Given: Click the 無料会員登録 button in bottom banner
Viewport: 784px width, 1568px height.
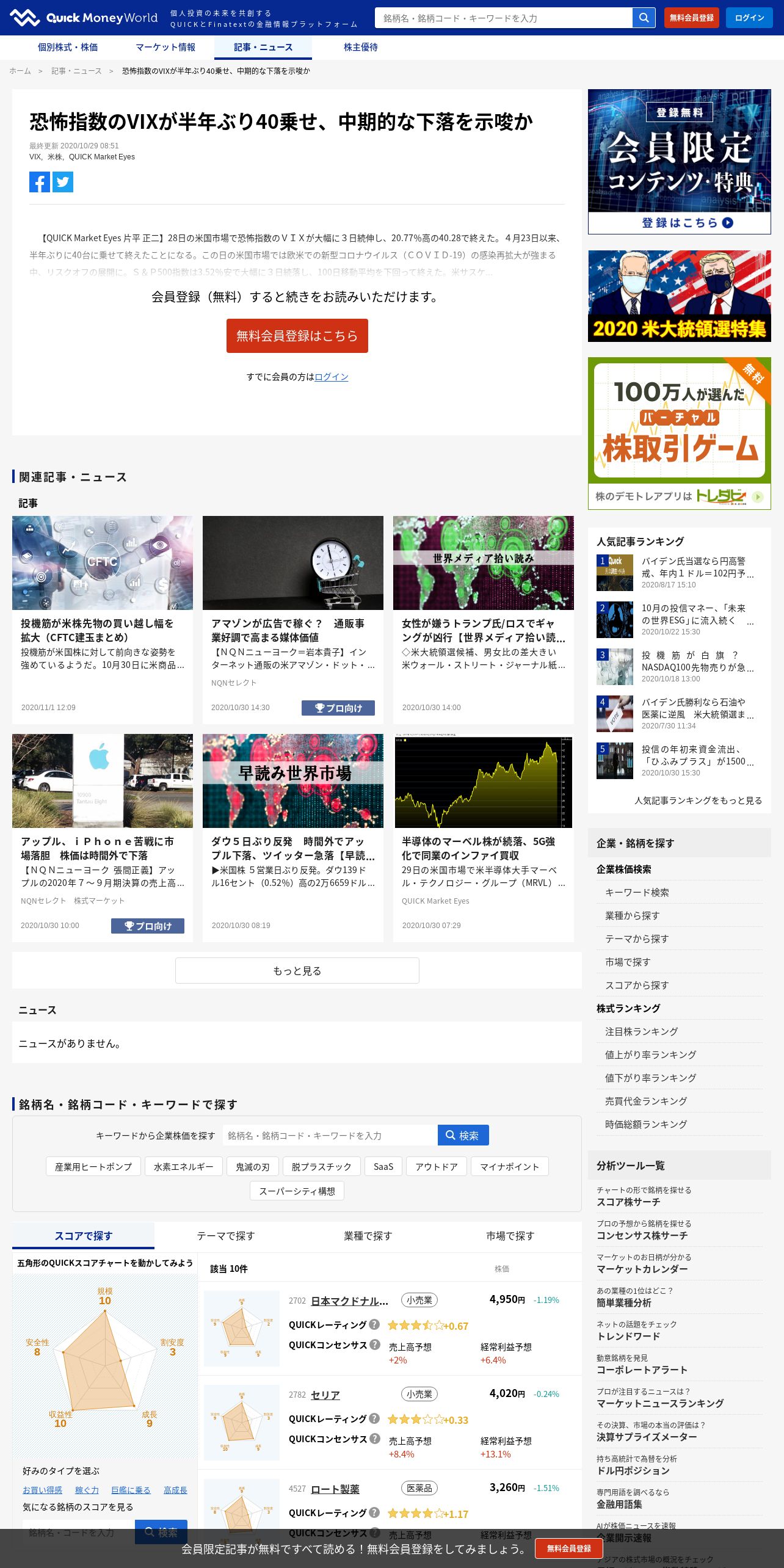Looking at the screenshot, I should (569, 1548).
